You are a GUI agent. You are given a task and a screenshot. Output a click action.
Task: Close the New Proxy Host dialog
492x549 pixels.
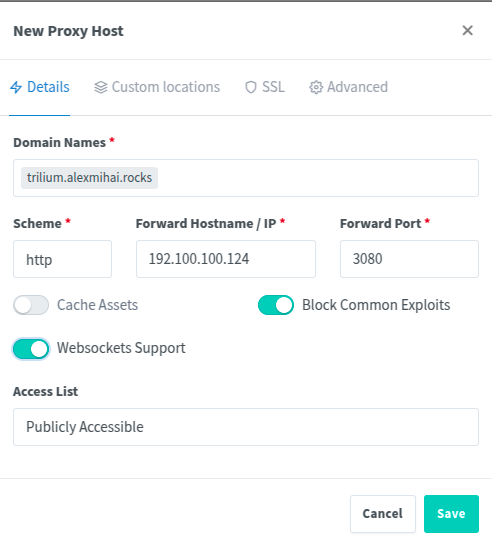[467, 30]
